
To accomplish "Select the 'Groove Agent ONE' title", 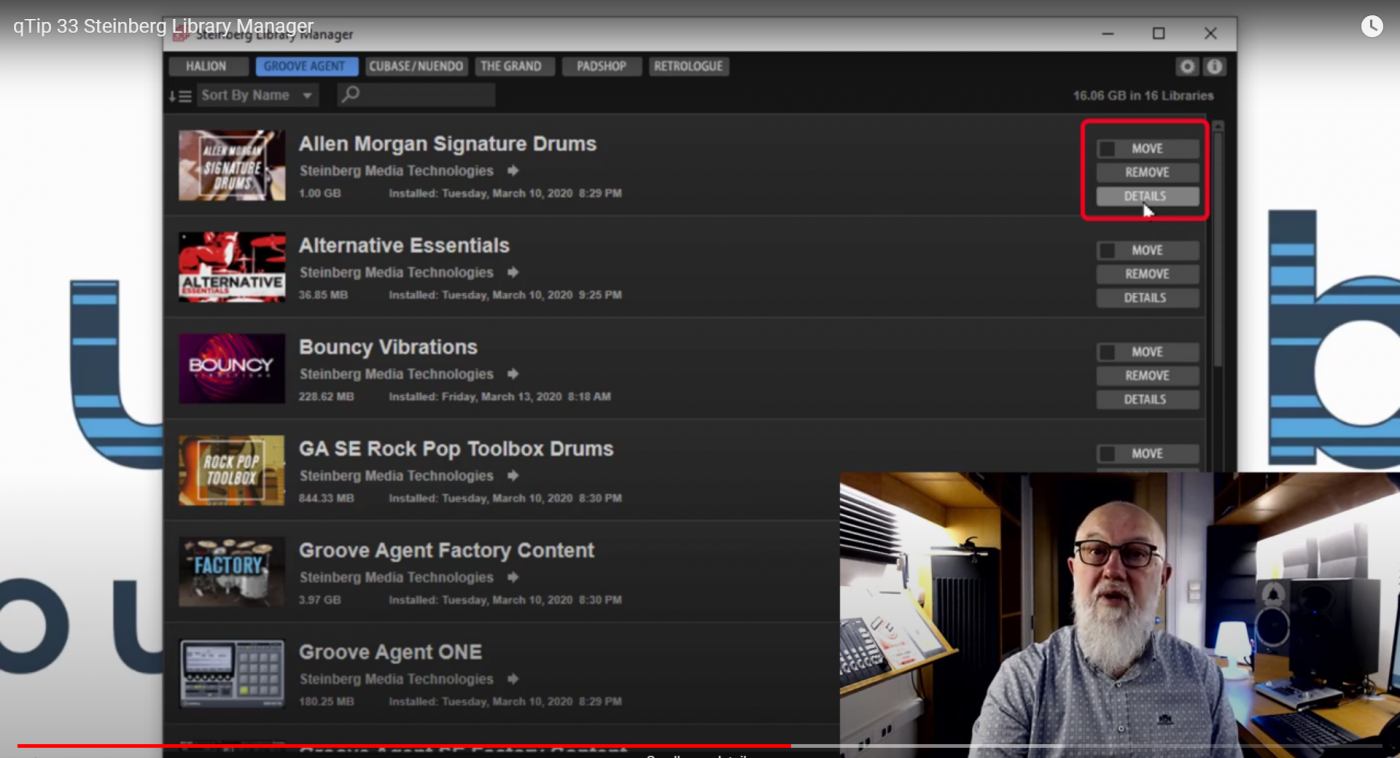I will pos(390,652).
